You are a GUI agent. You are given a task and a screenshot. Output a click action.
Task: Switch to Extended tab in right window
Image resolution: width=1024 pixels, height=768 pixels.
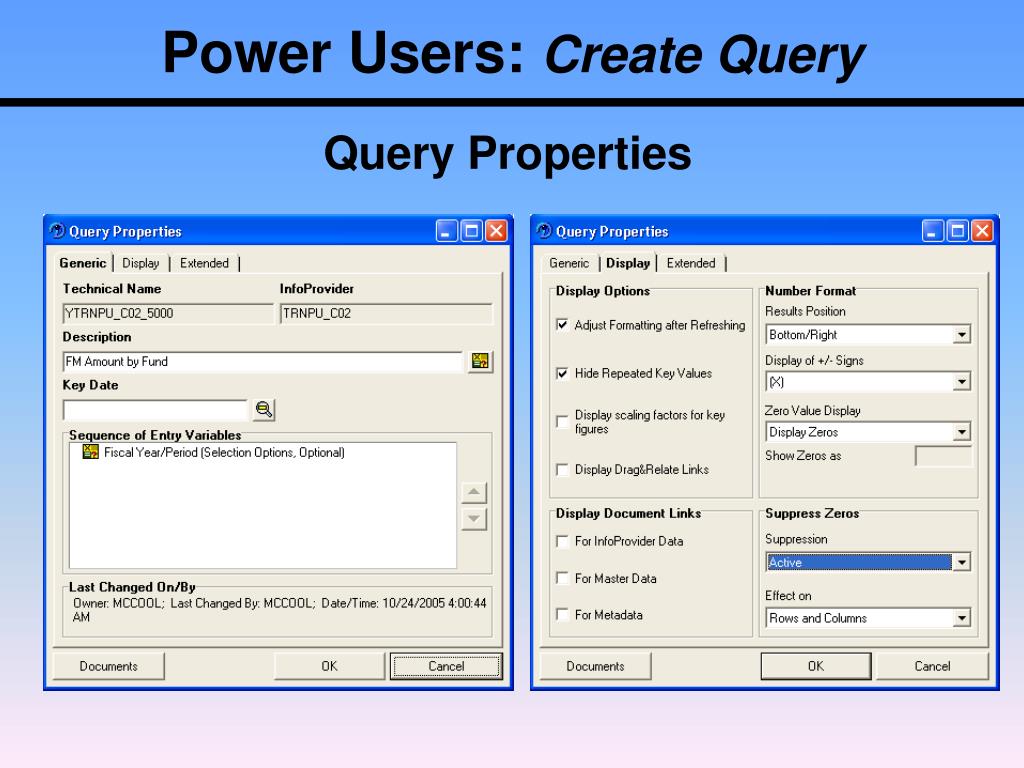pos(691,263)
